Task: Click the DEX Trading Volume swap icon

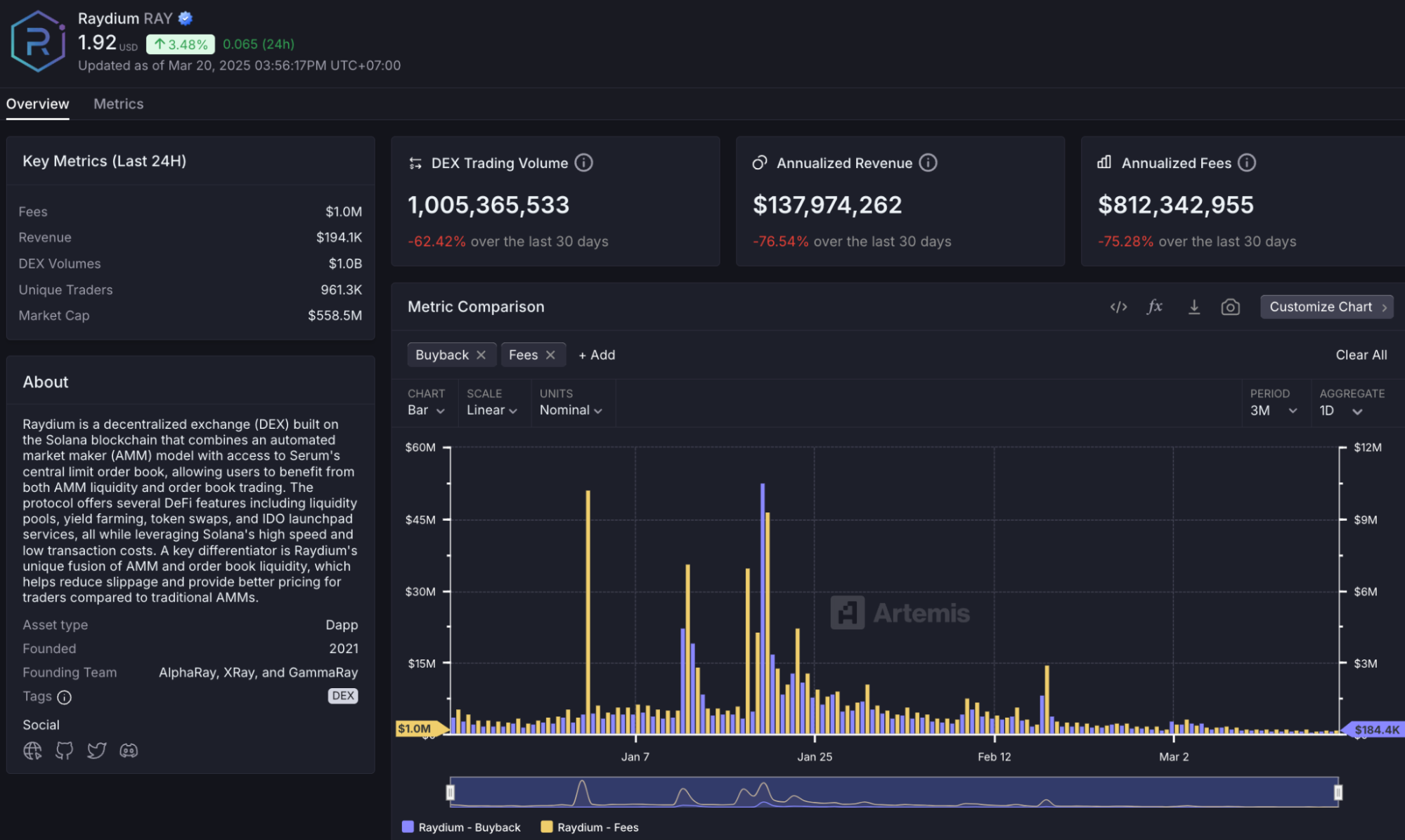Action: point(415,163)
